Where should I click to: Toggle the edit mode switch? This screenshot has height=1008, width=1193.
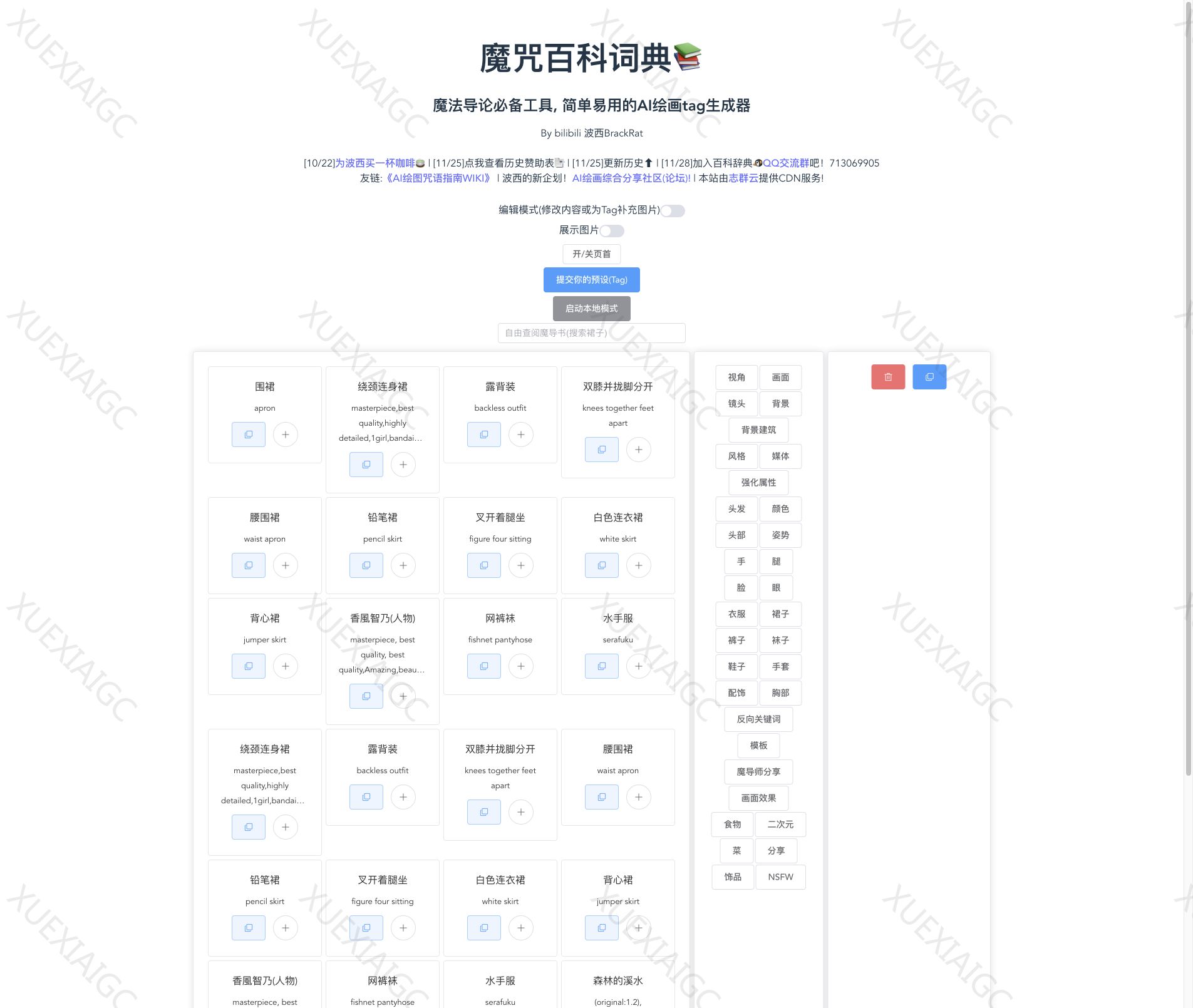point(673,211)
